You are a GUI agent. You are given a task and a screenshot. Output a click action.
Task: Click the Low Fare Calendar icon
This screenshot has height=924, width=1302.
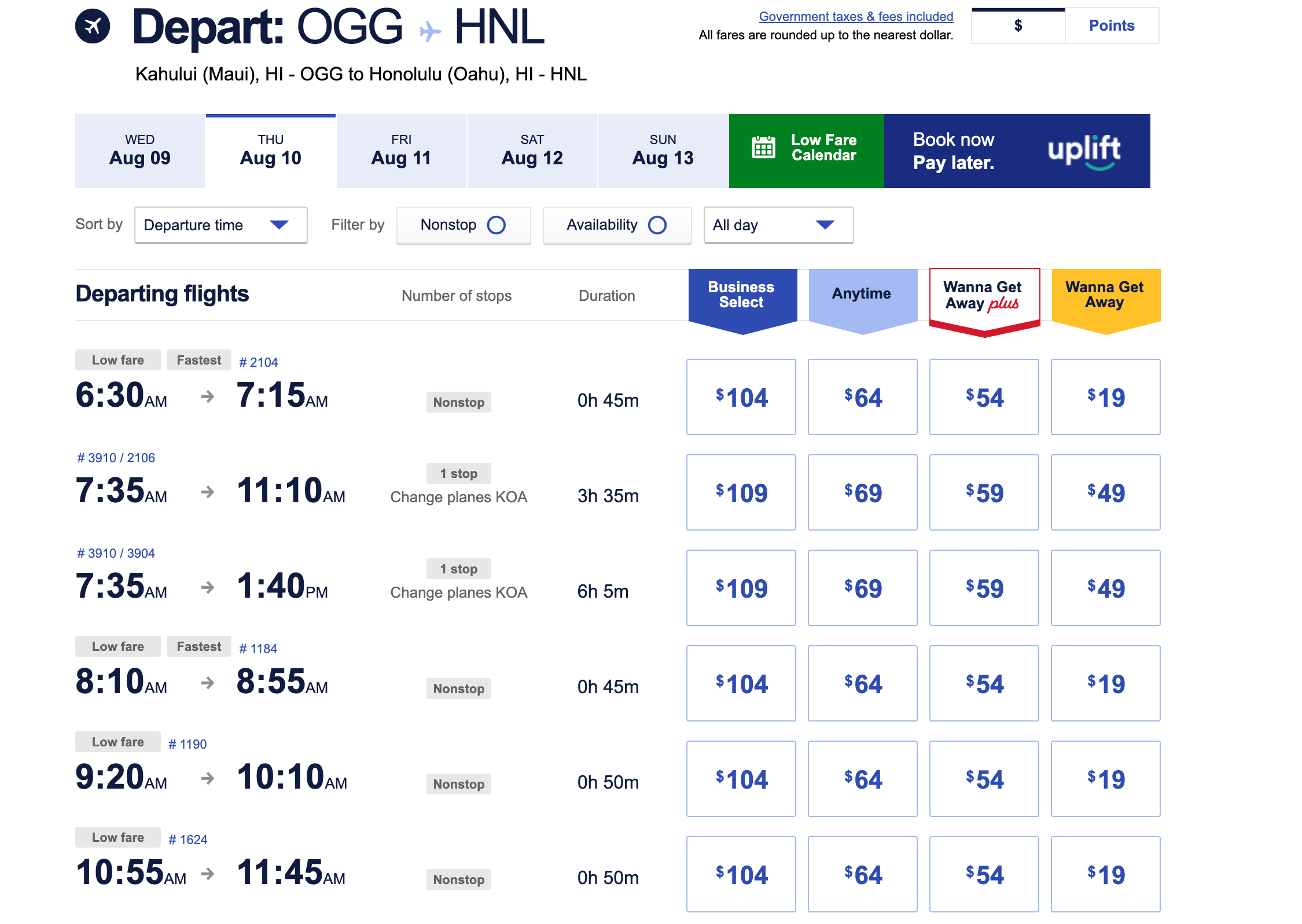pos(763,148)
